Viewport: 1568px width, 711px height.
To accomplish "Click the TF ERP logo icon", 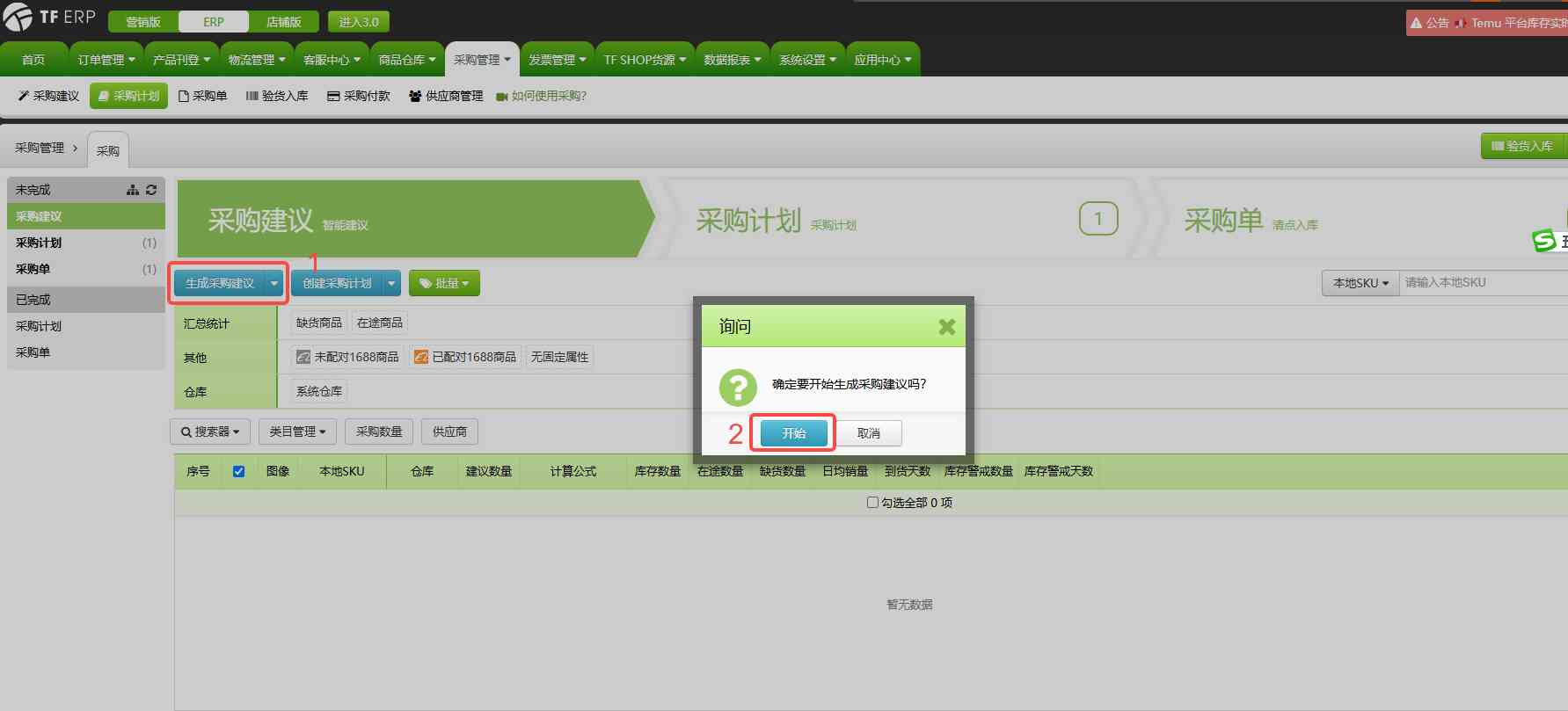I will pos(18,18).
